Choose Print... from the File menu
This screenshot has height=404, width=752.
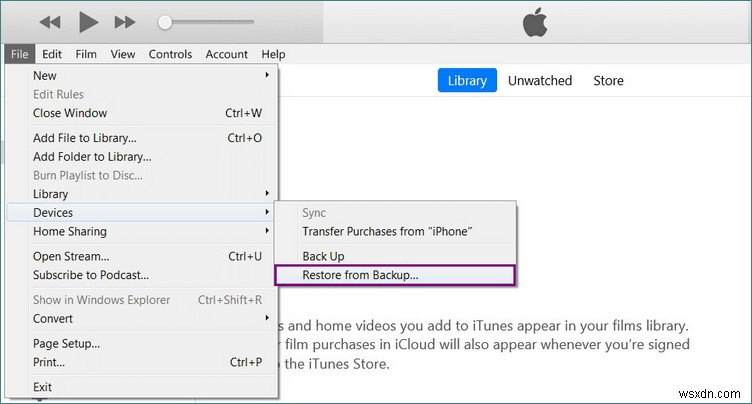[x=141, y=363]
